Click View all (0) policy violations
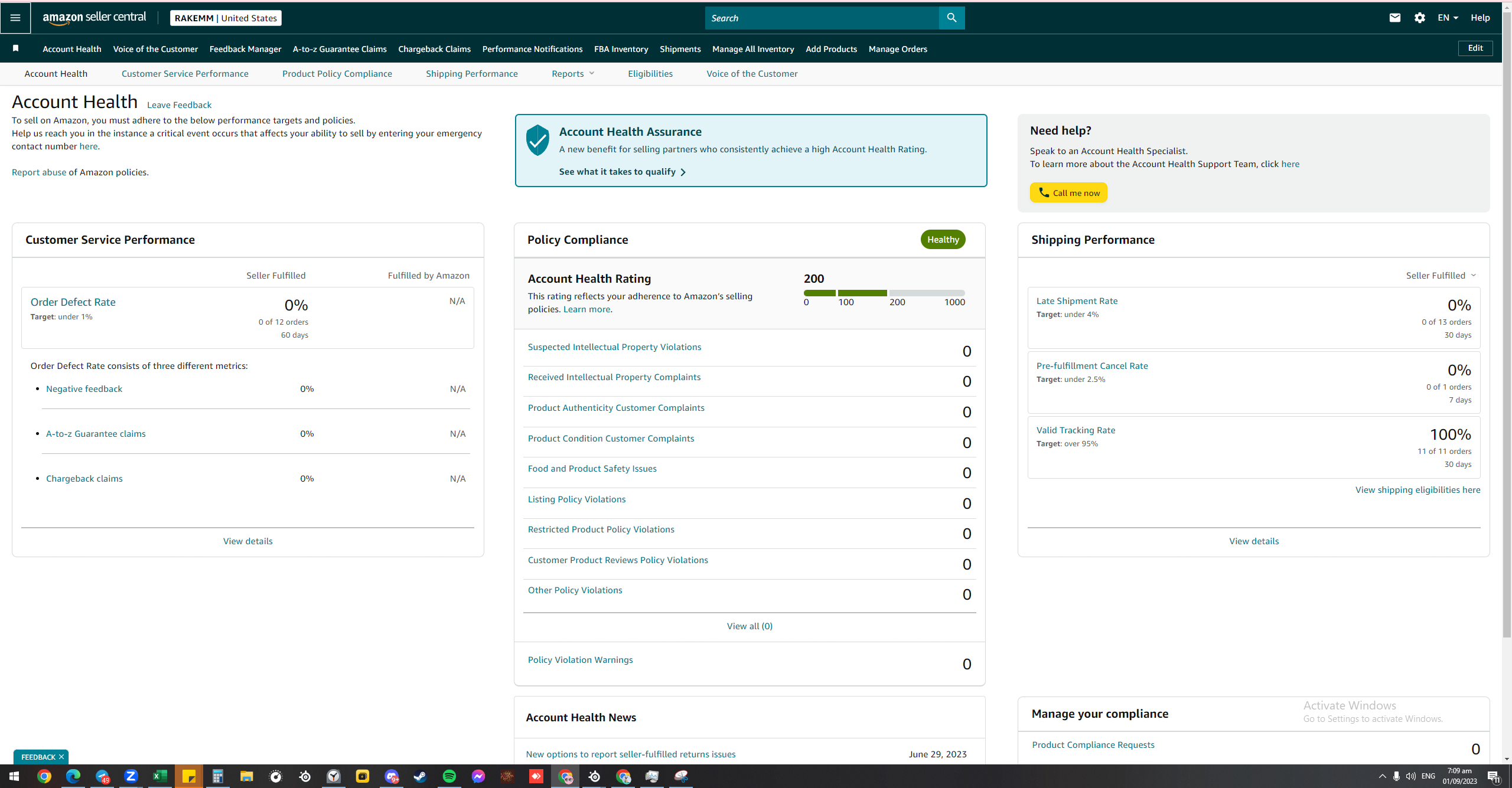This screenshot has height=788, width=1512. (750, 626)
